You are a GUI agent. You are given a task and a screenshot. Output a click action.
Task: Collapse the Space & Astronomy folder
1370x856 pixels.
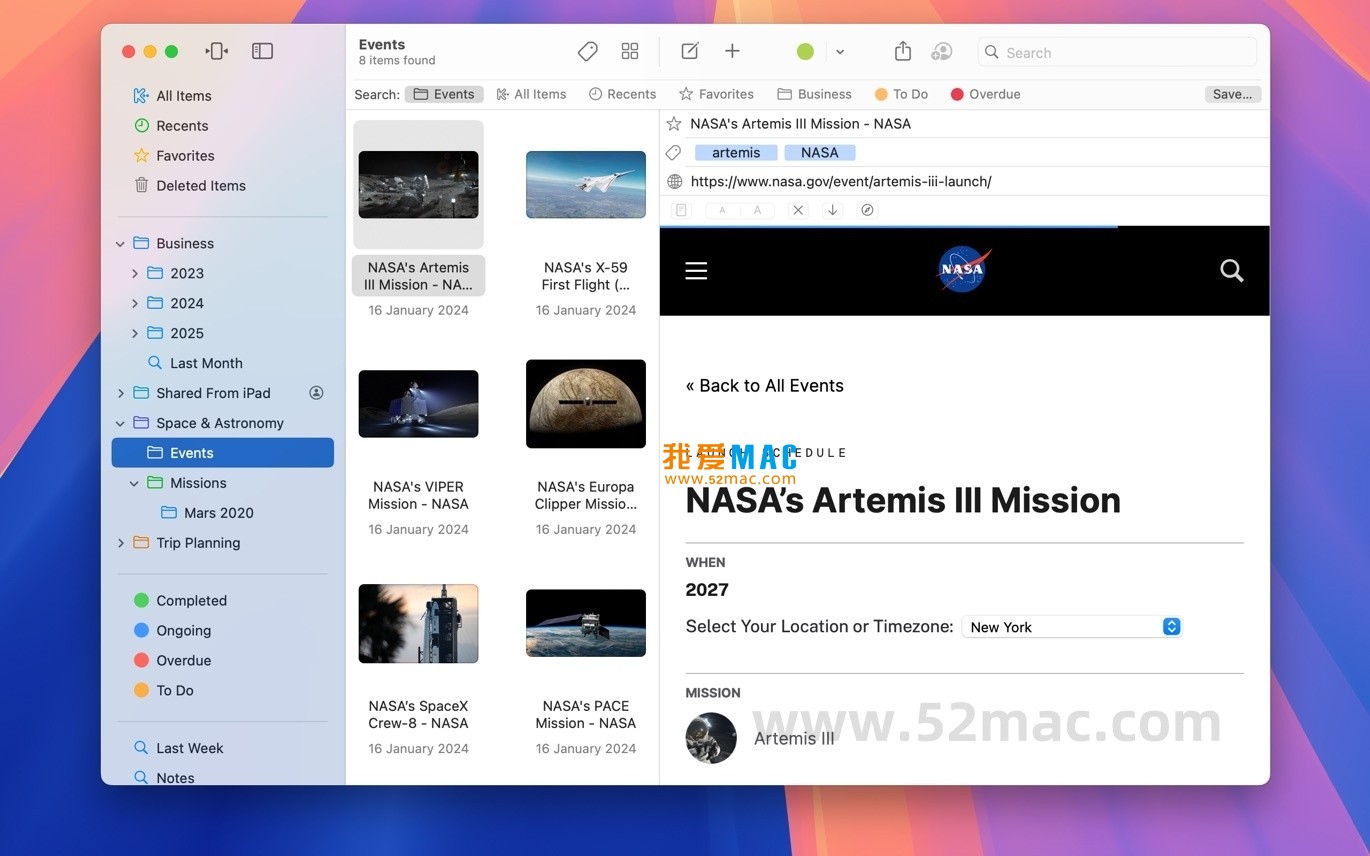click(x=120, y=423)
